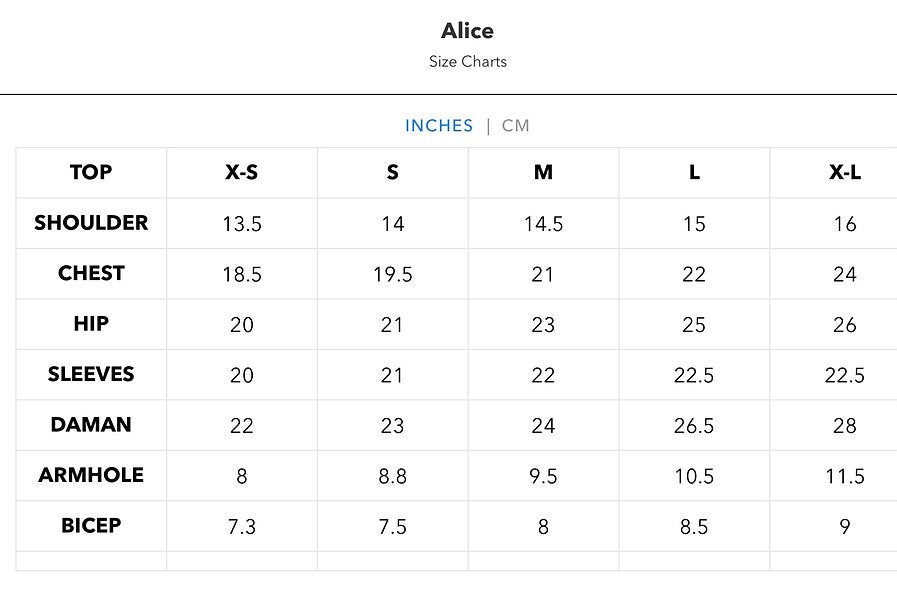
Task: Select the INCHES unit tab
Action: point(439,126)
